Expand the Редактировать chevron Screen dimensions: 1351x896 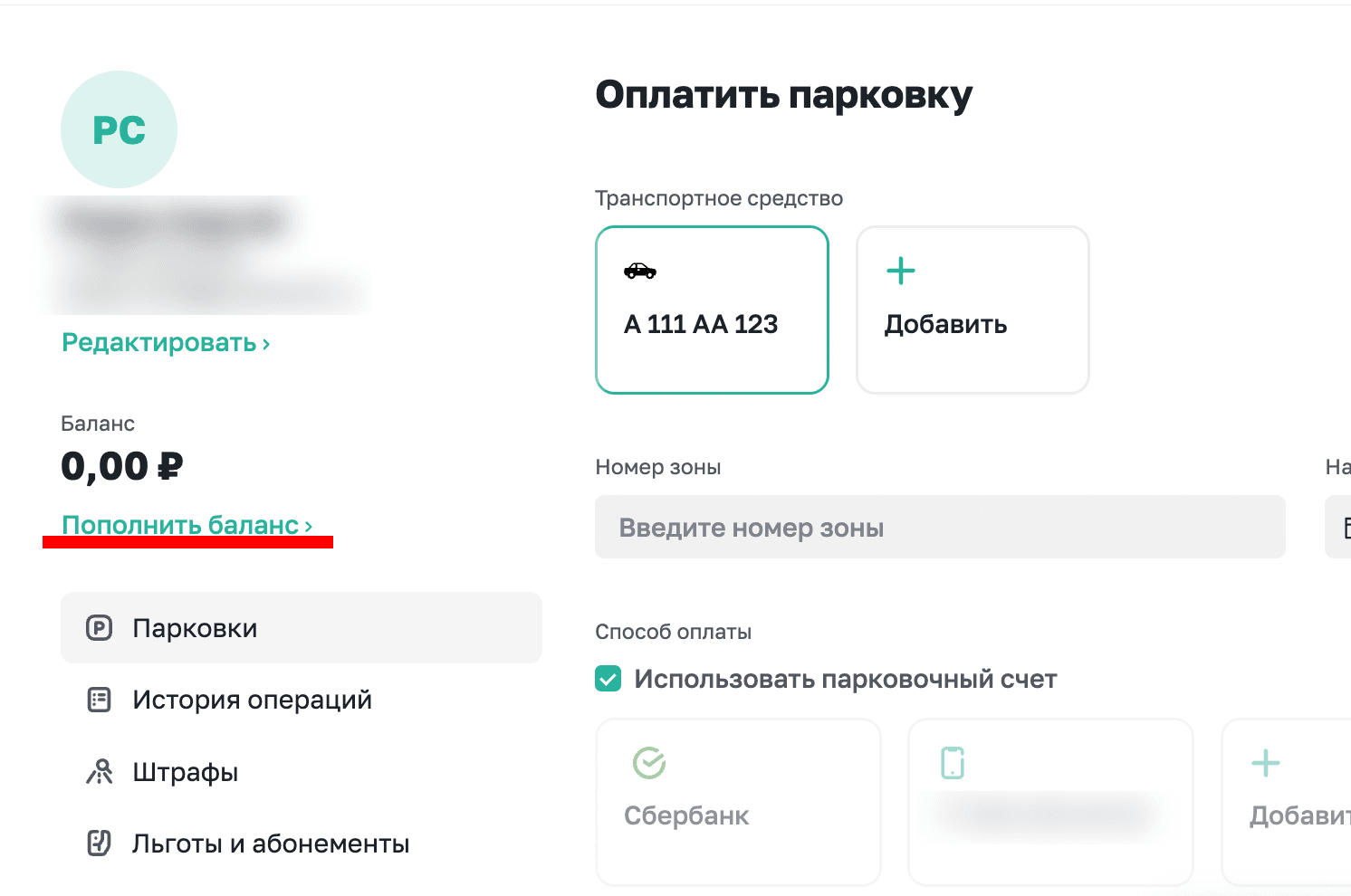coord(265,342)
